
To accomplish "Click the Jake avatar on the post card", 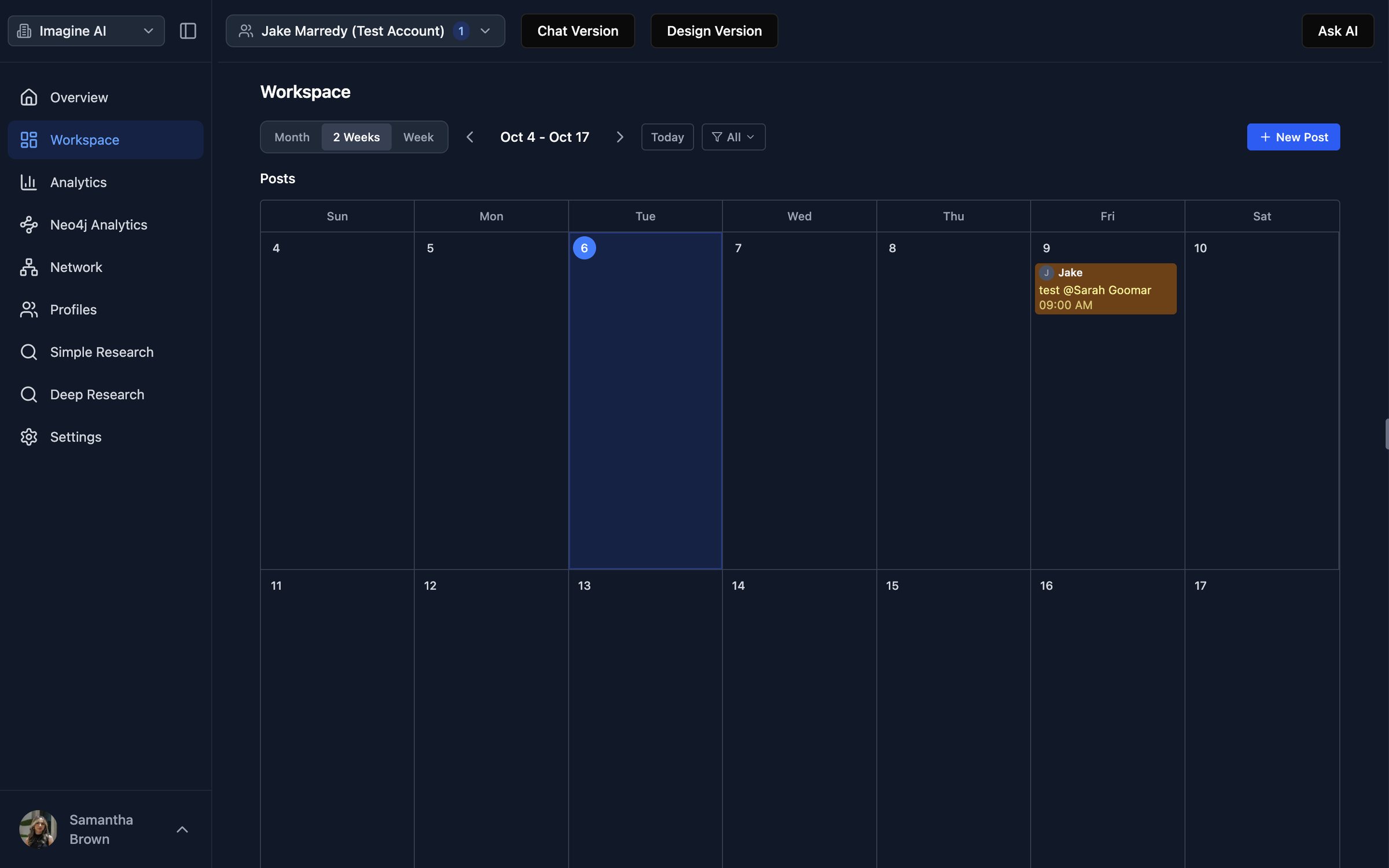I will [x=1046, y=273].
